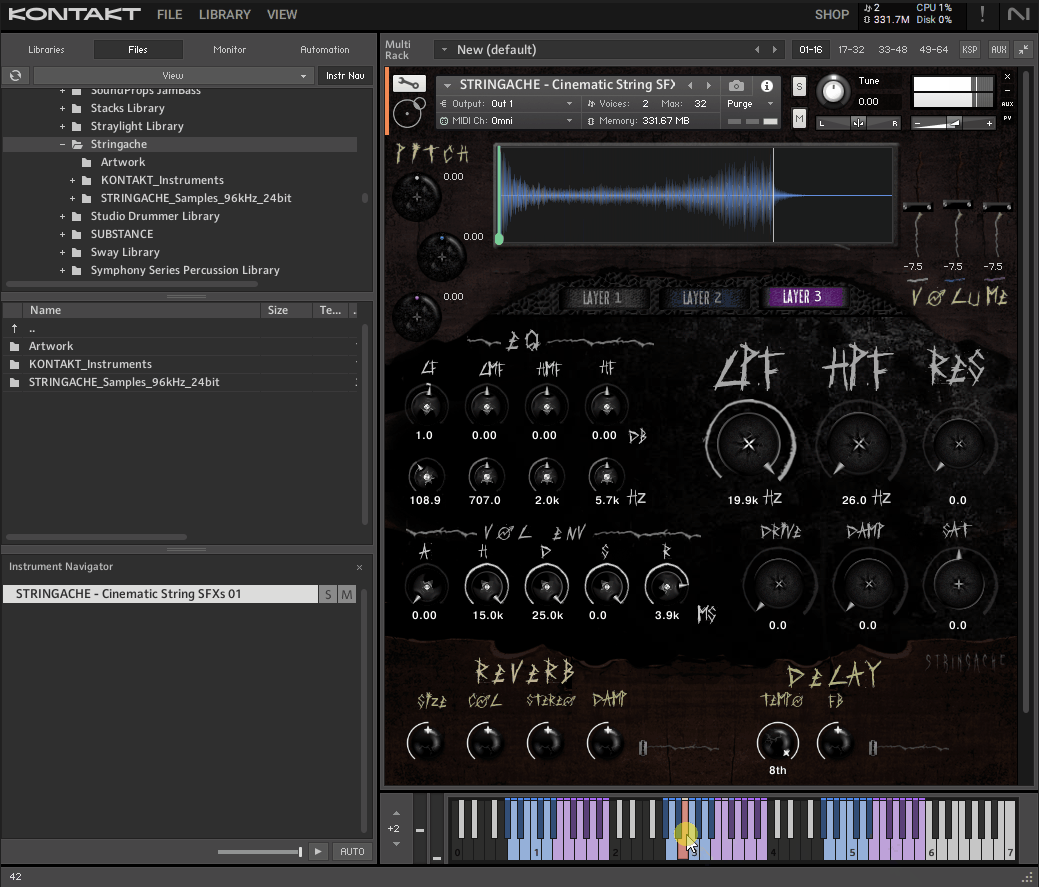Close the Instrument Navigator pane
1039x887 pixels.
click(x=359, y=567)
